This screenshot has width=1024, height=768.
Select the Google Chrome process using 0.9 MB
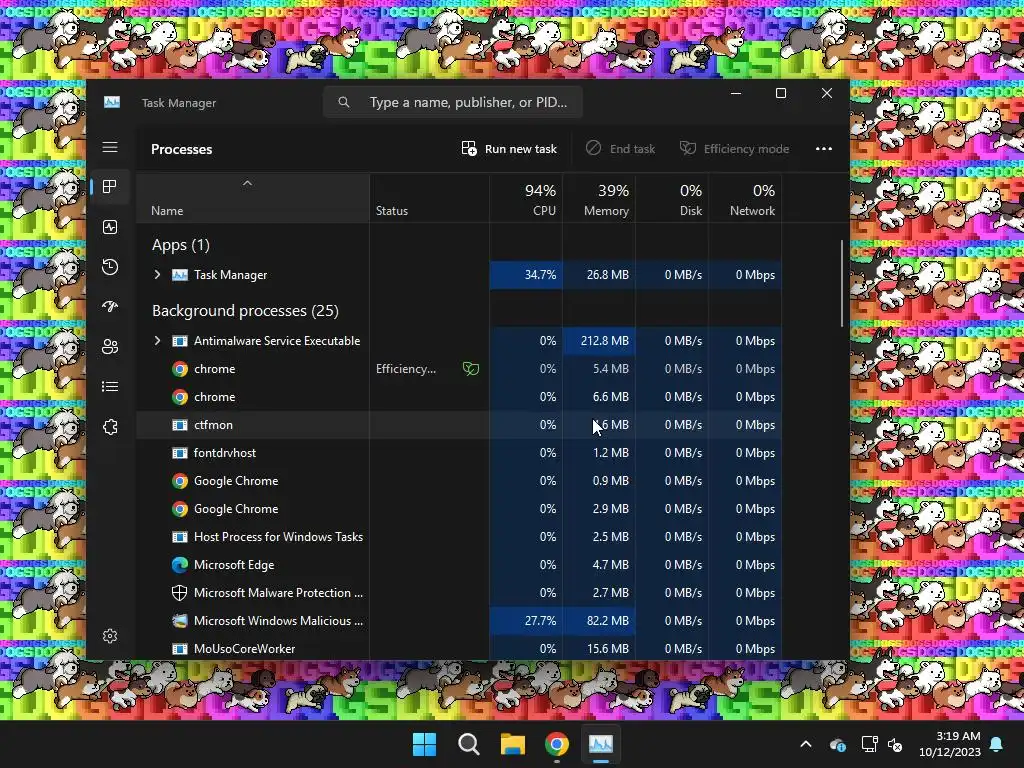[459, 481]
